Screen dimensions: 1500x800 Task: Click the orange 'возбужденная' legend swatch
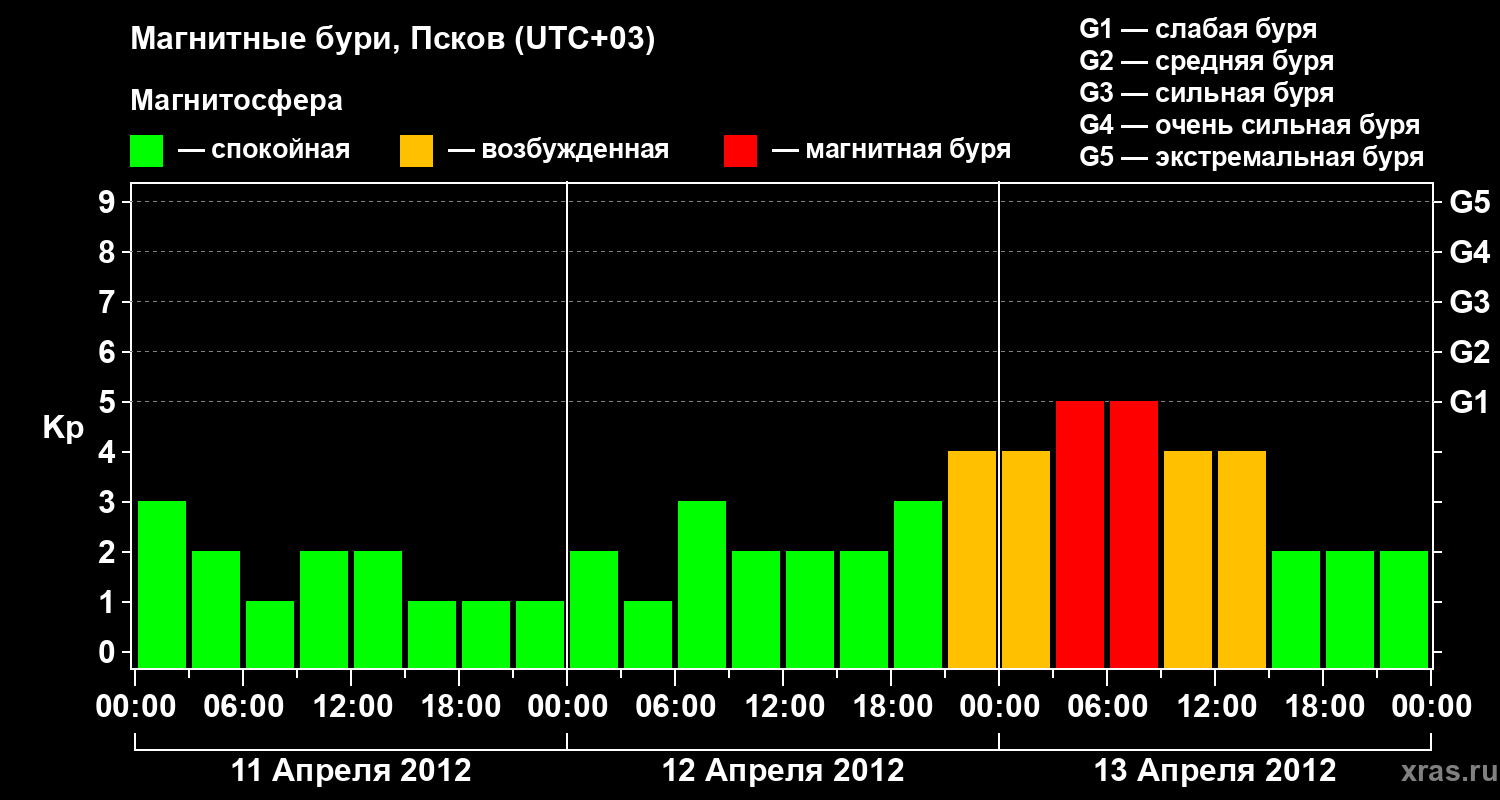pos(416,151)
